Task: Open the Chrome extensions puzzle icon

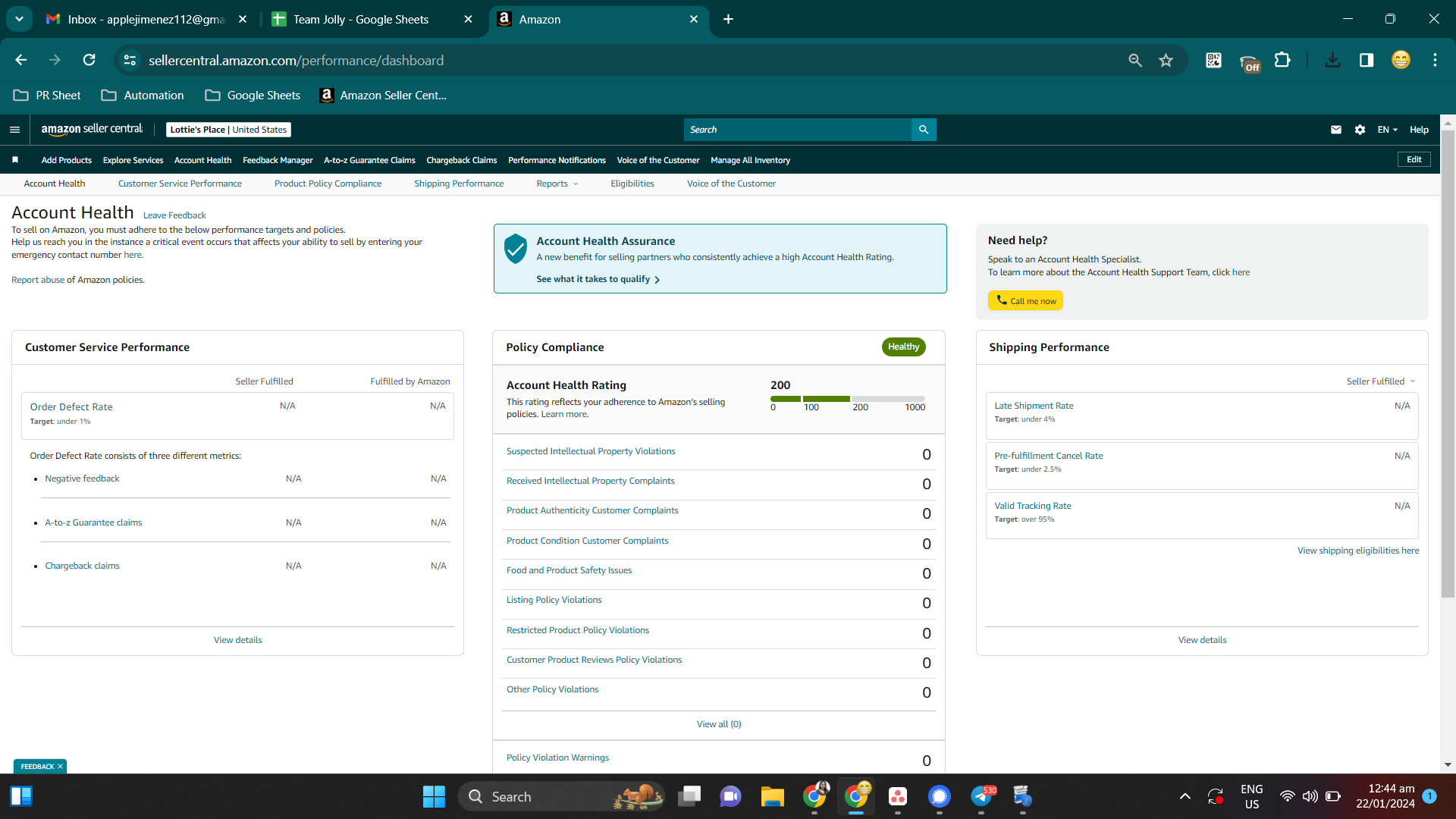Action: [x=1282, y=60]
